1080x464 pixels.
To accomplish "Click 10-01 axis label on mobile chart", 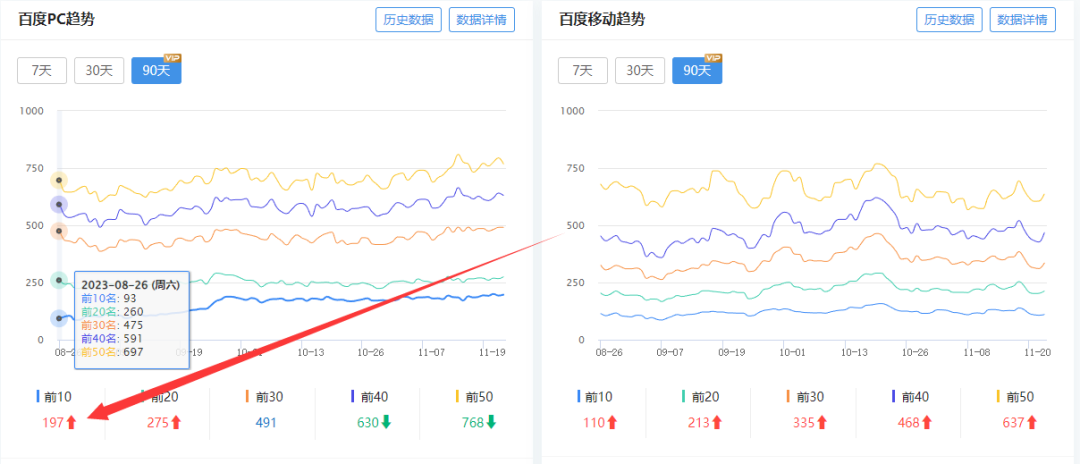I will pyautogui.click(x=791, y=351).
